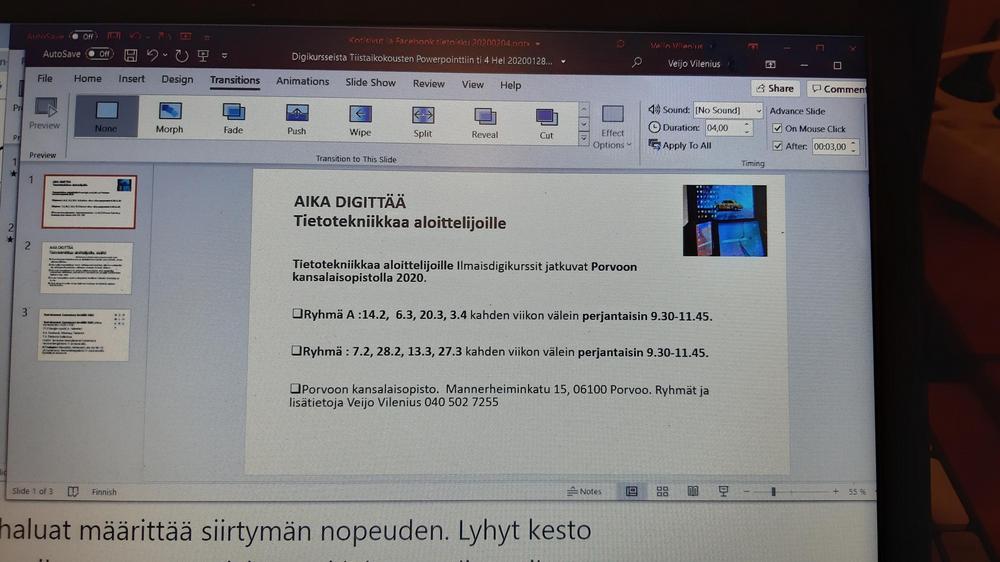
Task: Pick the Reveal transition effect
Action: [x=485, y=120]
